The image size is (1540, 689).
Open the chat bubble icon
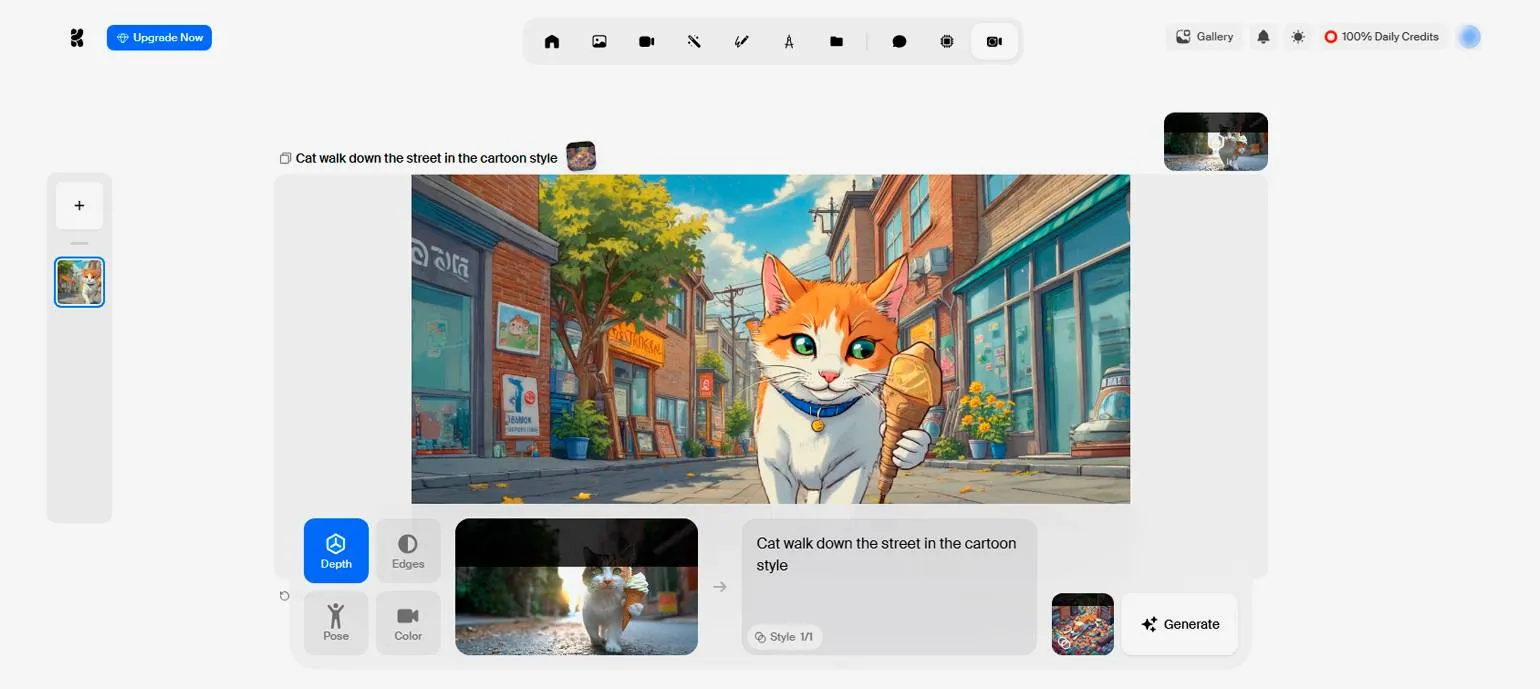pos(899,41)
